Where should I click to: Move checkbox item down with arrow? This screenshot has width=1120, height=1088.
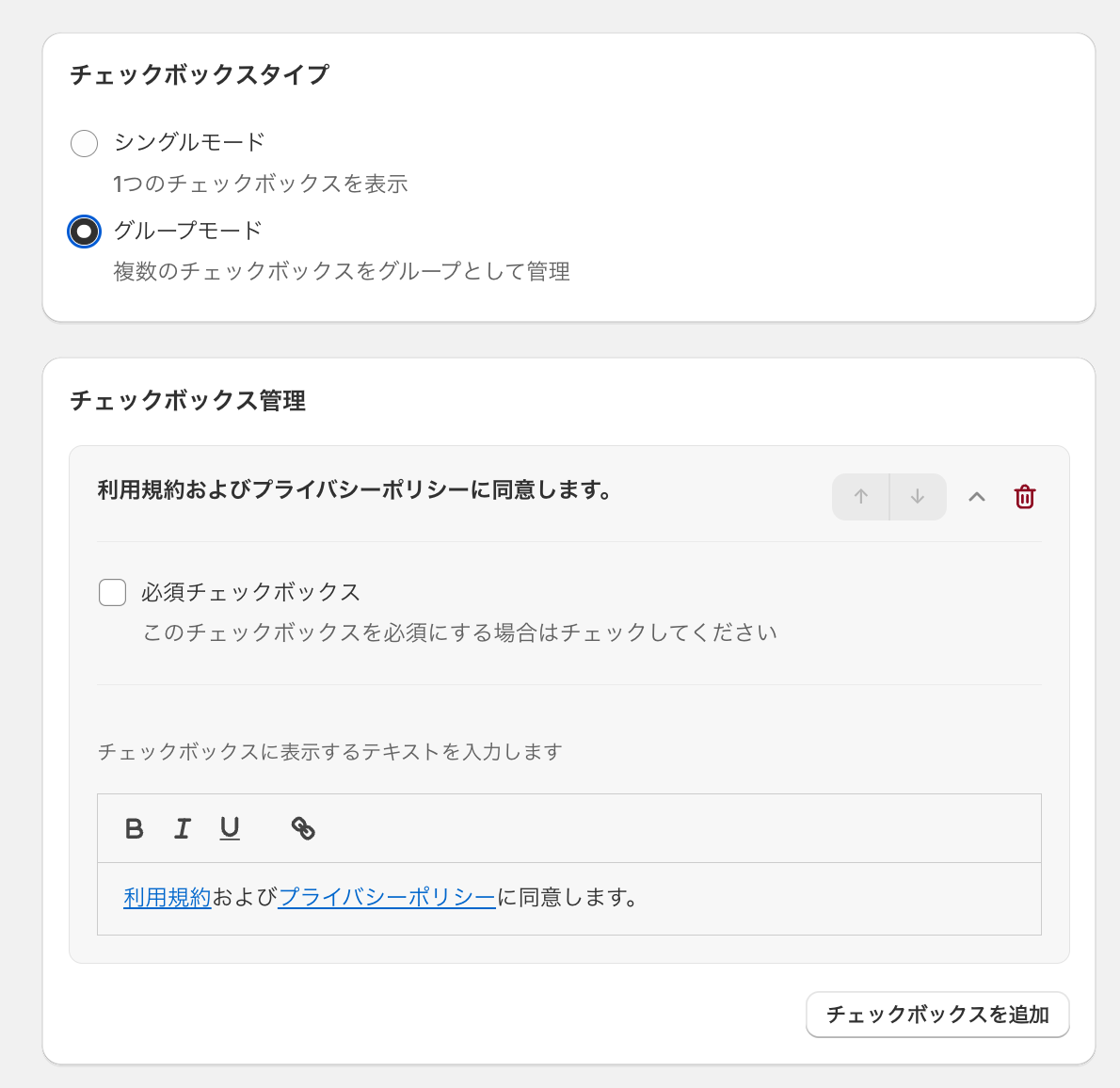[918, 497]
